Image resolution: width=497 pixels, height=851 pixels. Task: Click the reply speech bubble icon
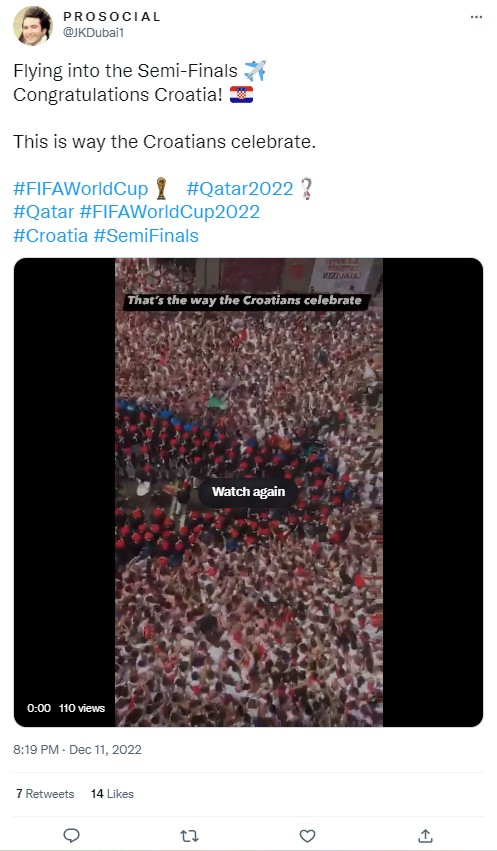pyautogui.click(x=71, y=835)
